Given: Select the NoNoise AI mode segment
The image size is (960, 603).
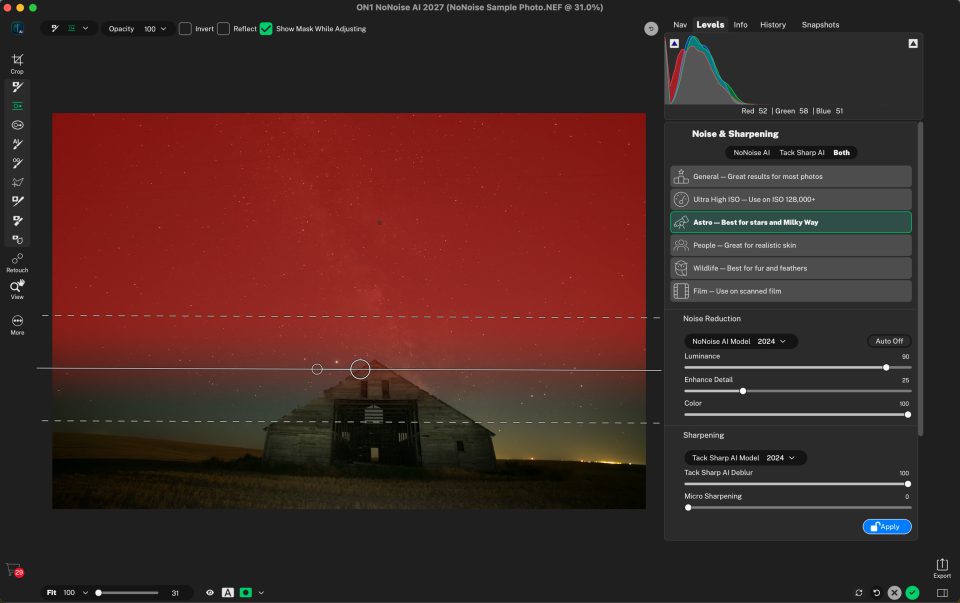Looking at the screenshot, I should coord(751,152).
